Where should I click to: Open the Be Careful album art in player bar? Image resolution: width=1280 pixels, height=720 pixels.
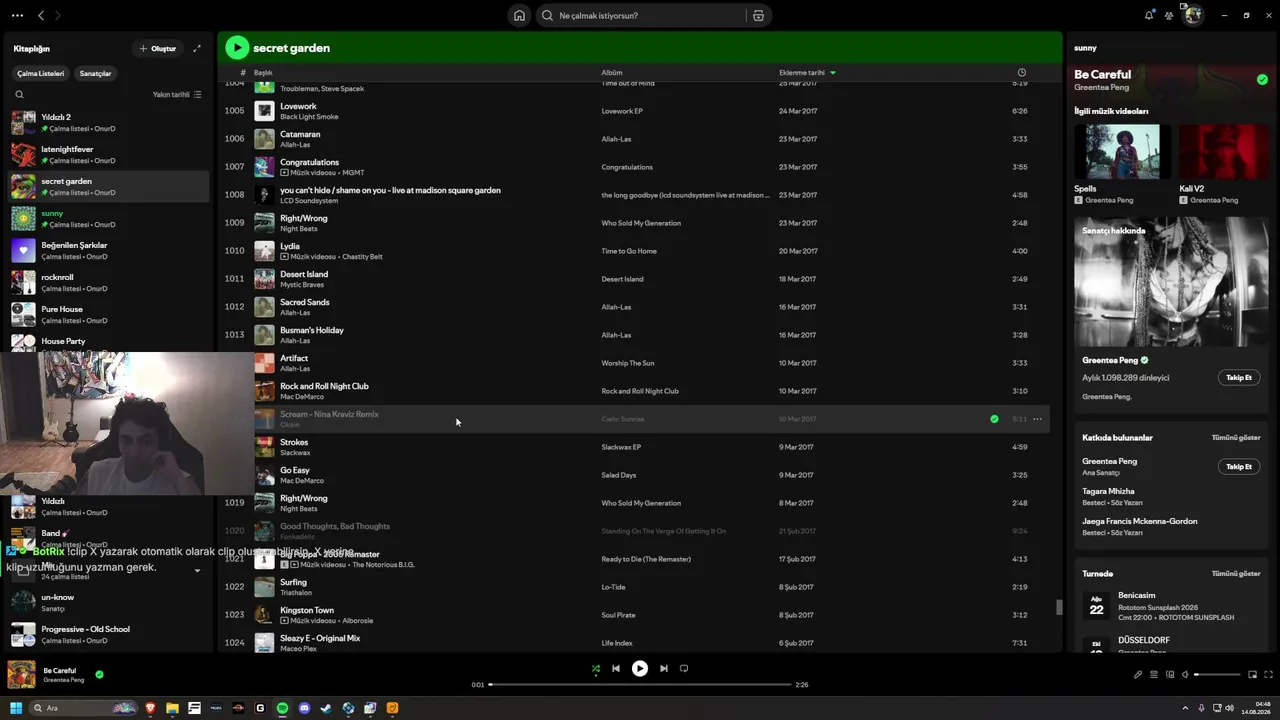pos(21,675)
